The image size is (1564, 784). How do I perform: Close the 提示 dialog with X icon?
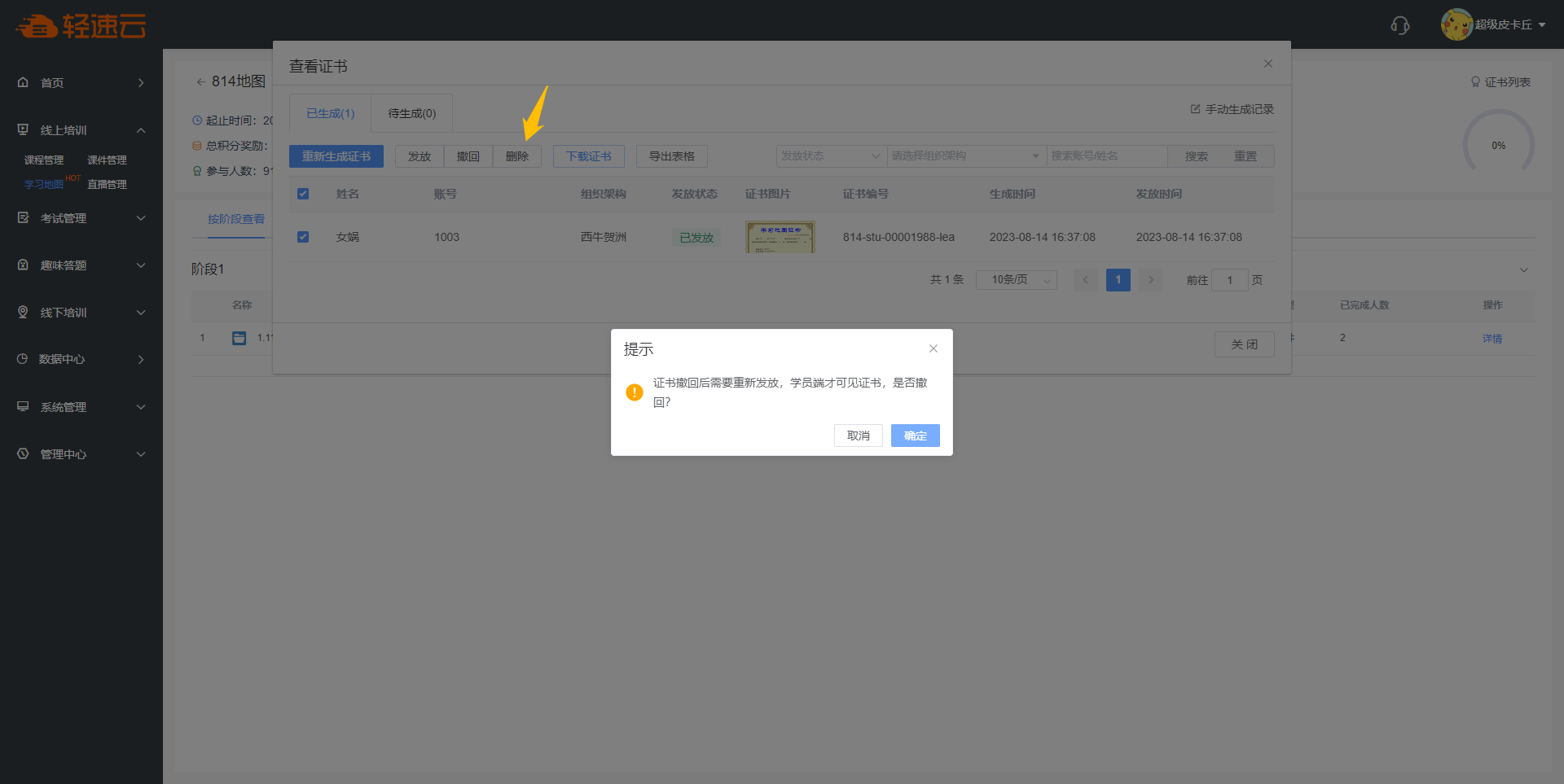point(933,348)
